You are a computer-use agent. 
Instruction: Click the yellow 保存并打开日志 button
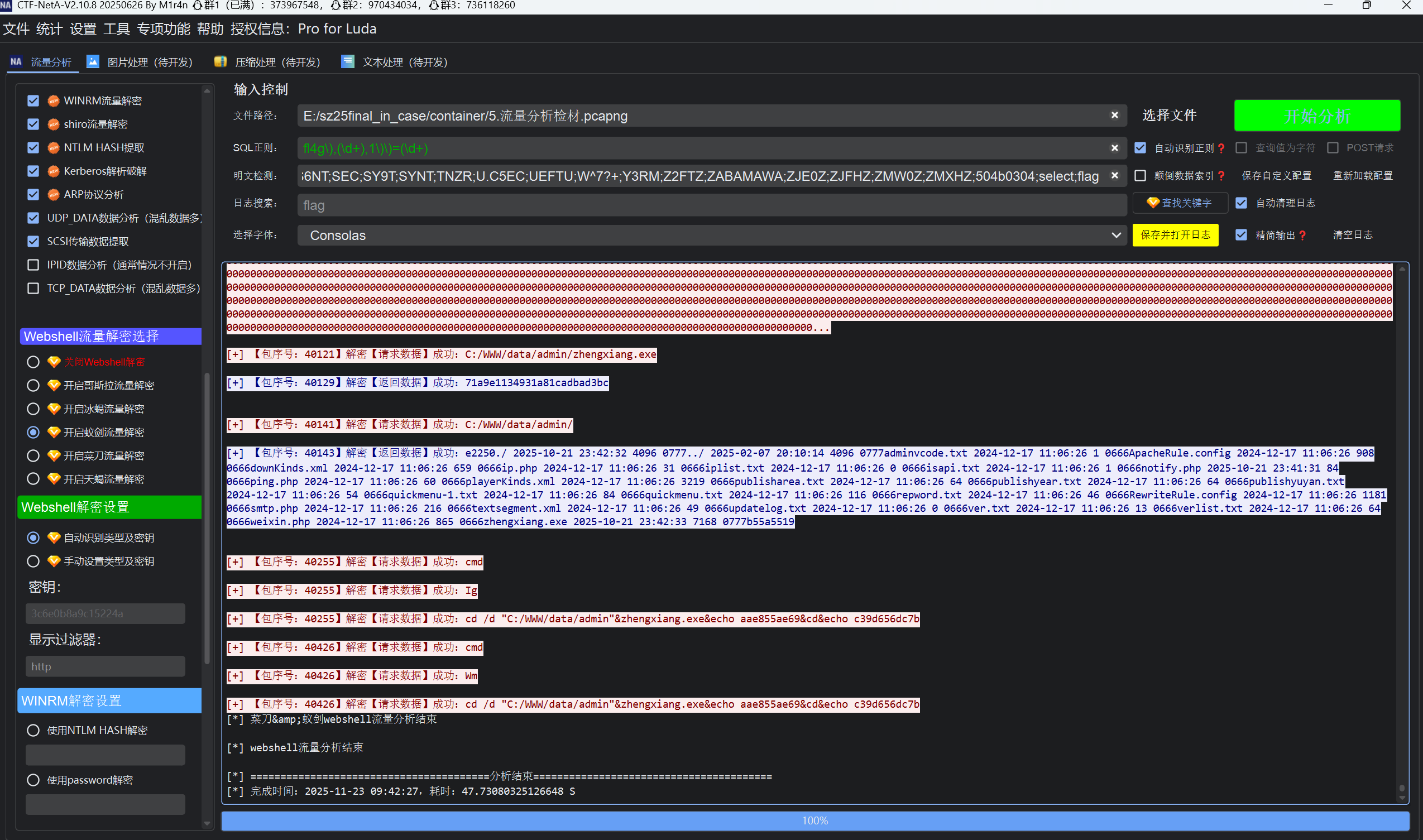pyautogui.click(x=1175, y=235)
